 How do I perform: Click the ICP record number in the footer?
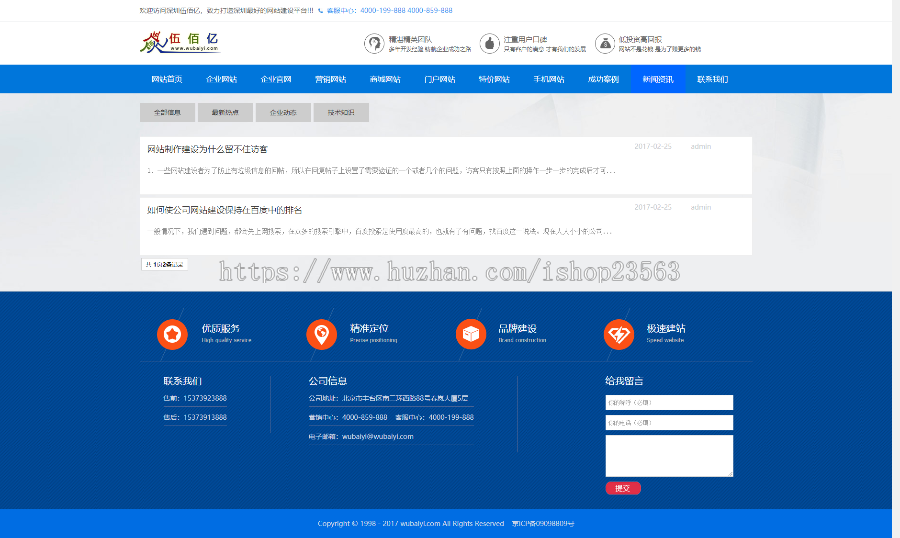coord(543,524)
